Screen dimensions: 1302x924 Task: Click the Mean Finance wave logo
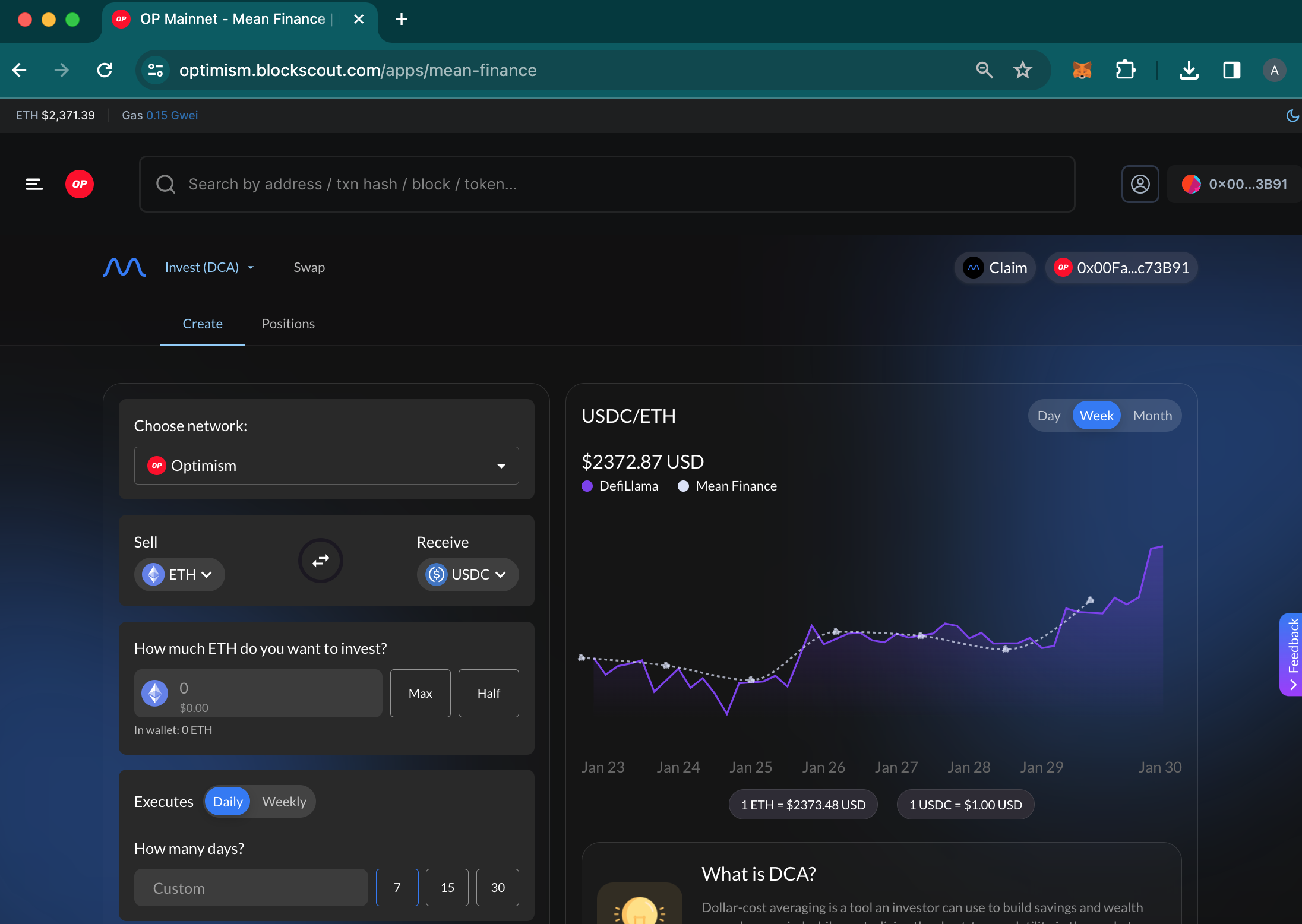click(124, 267)
